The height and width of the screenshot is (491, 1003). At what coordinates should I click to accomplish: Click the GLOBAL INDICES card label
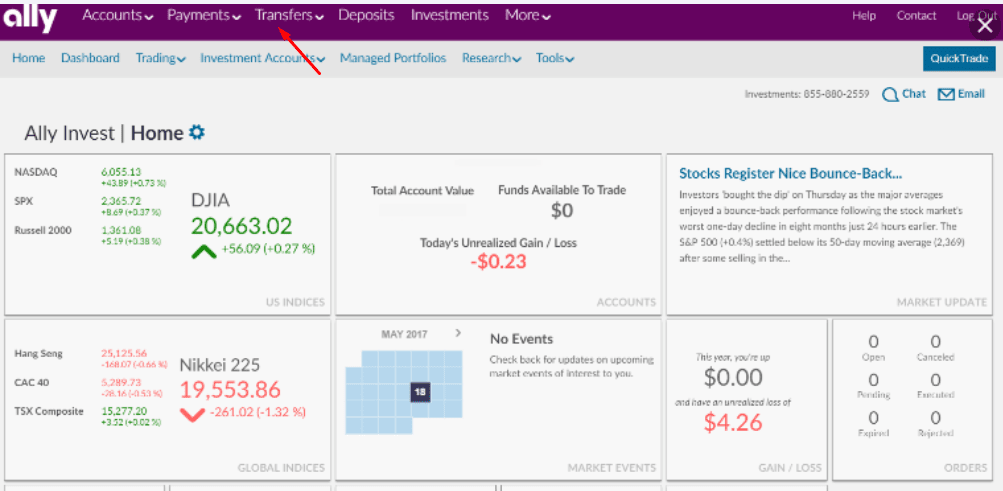click(x=281, y=468)
